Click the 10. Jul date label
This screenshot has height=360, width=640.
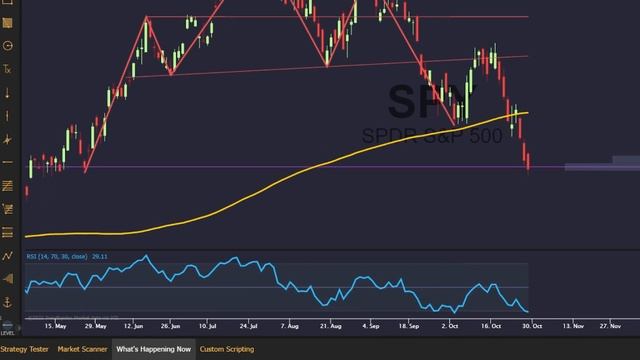(207, 326)
